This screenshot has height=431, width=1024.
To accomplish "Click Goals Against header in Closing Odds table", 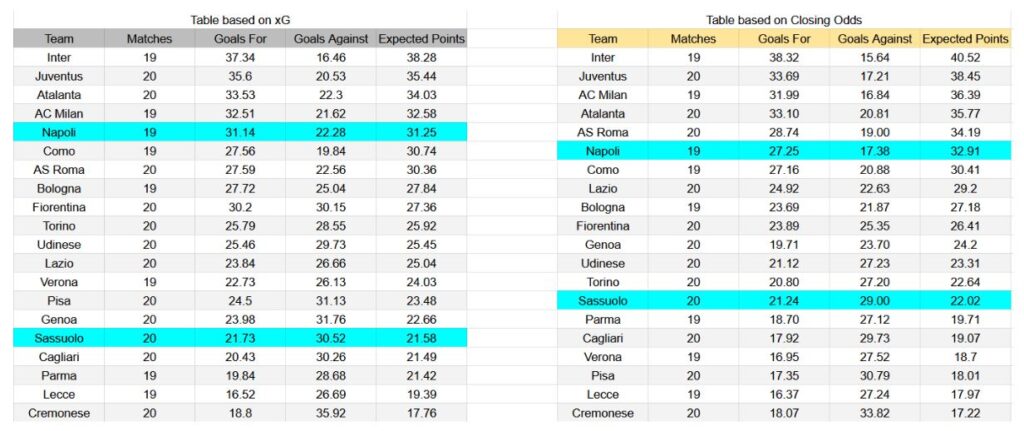I will [x=875, y=39].
